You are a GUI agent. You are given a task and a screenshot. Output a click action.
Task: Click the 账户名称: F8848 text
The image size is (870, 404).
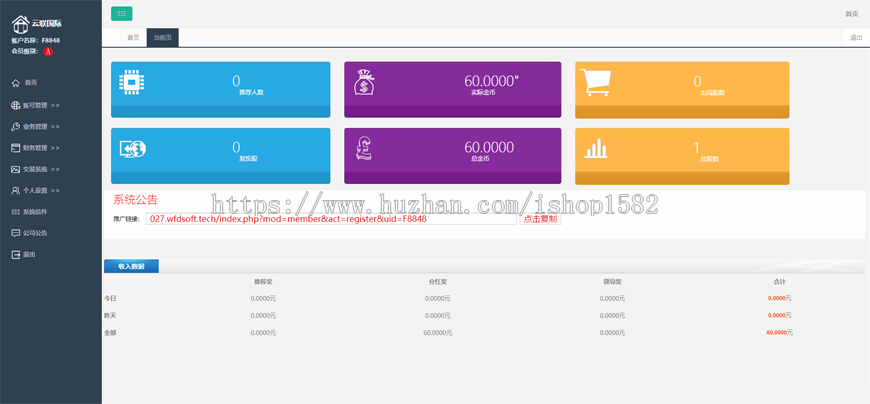[36, 41]
